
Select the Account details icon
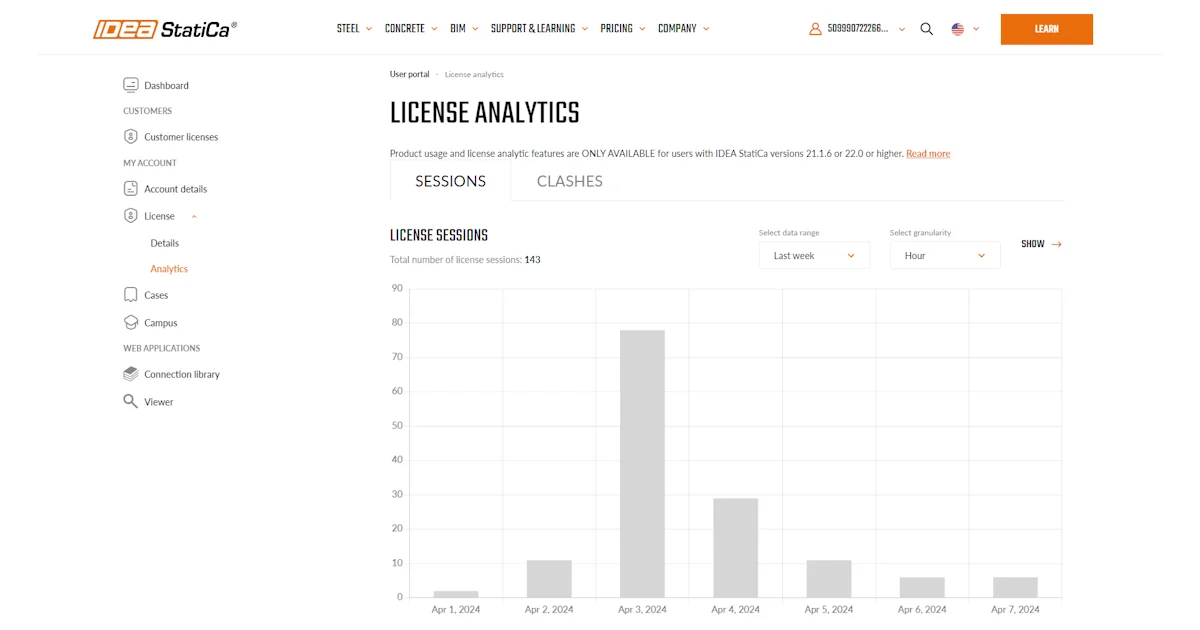pos(130,189)
